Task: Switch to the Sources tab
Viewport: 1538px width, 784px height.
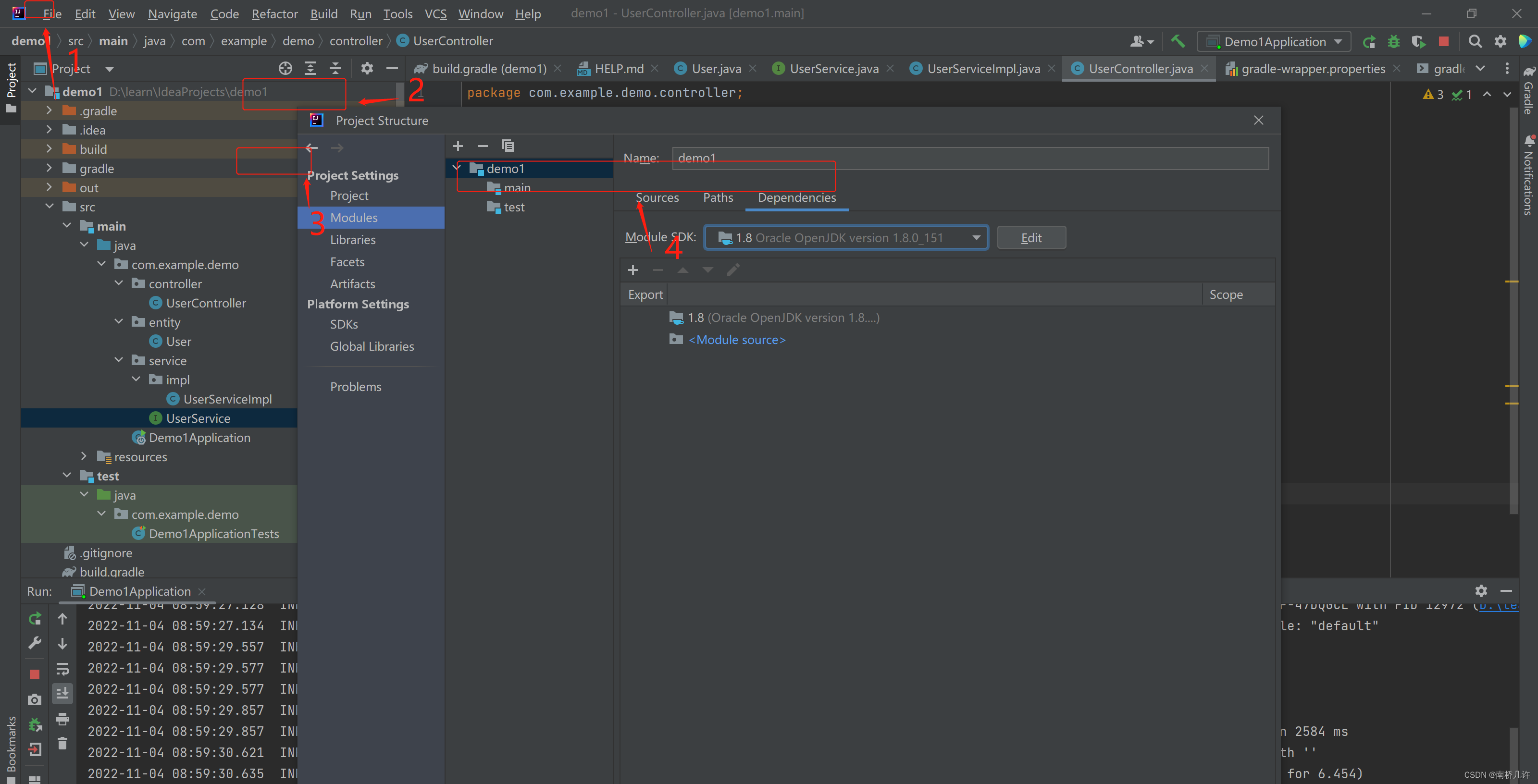Action: (x=657, y=197)
